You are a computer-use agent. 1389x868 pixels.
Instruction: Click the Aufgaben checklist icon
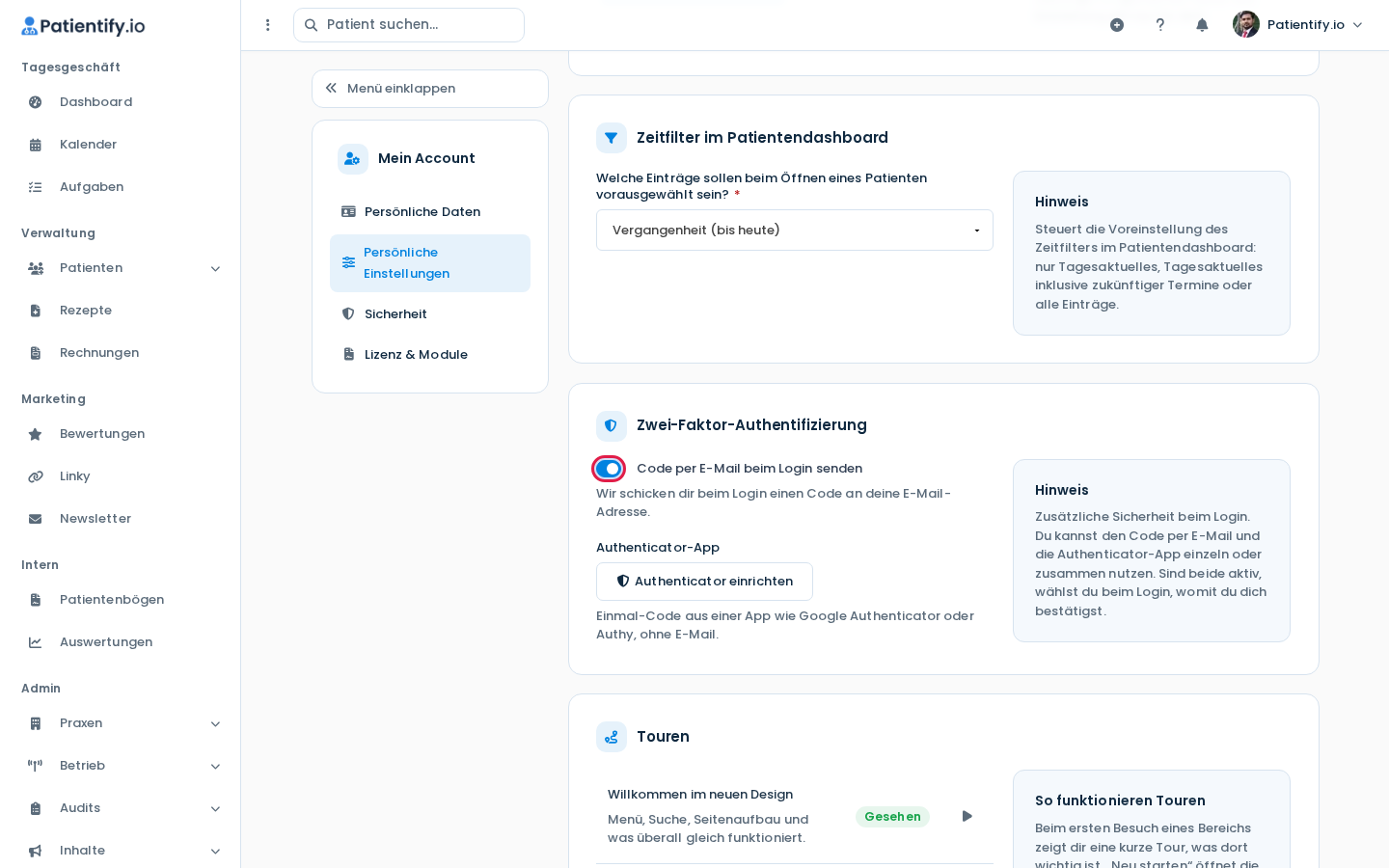(x=36, y=187)
